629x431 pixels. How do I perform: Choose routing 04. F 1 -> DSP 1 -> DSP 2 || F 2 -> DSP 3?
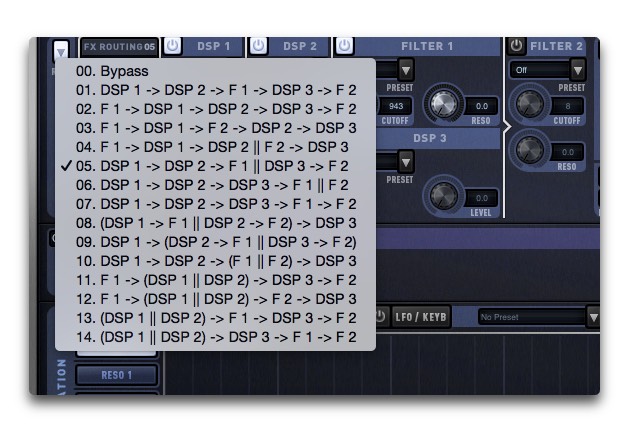point(215,147)
